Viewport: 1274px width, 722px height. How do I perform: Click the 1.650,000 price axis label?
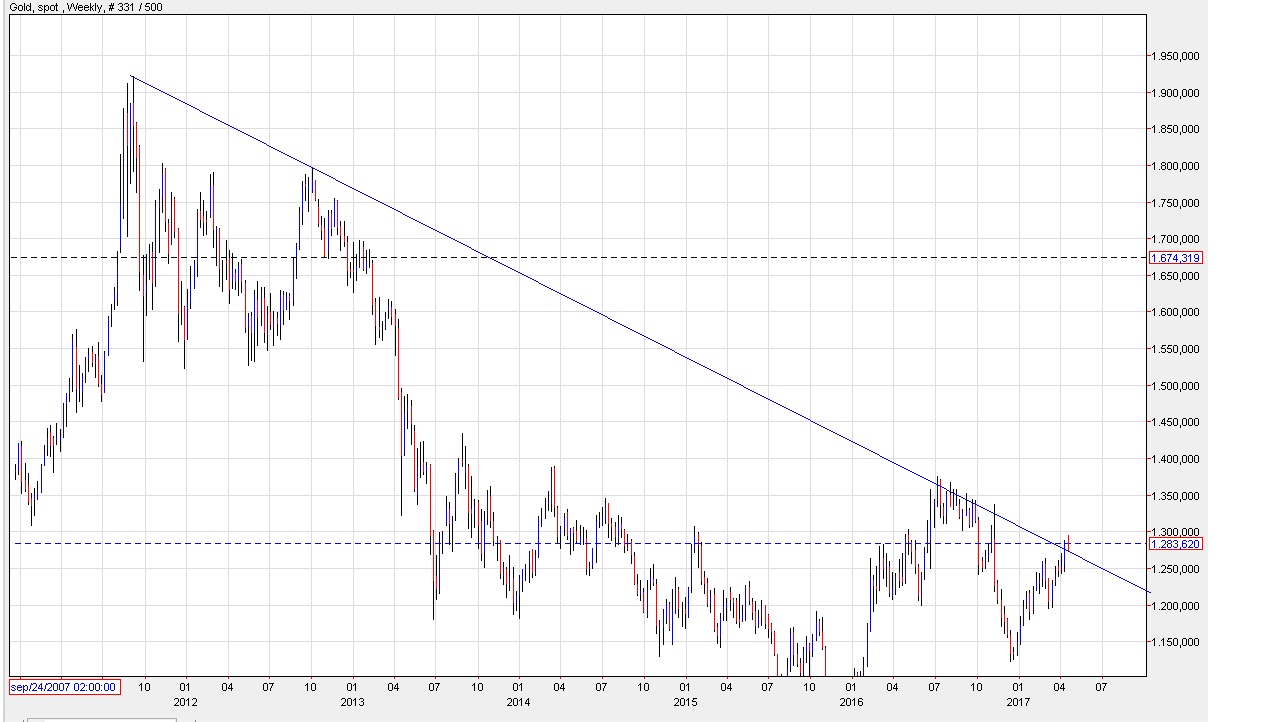[x=1176, y=276]
